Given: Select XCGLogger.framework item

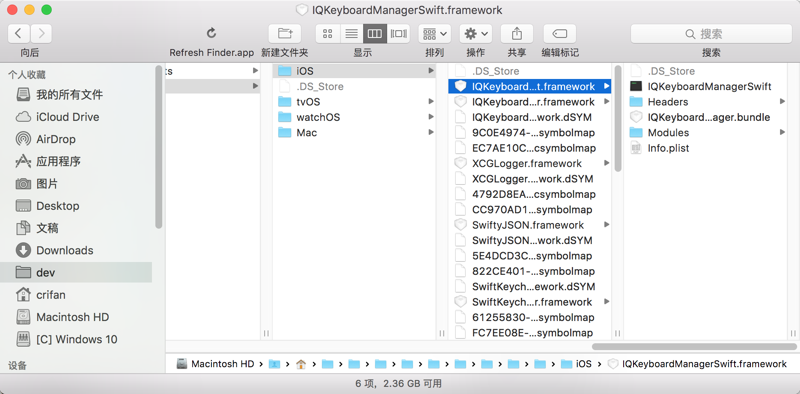Looking at the screenshot, I should click(530, 163).
